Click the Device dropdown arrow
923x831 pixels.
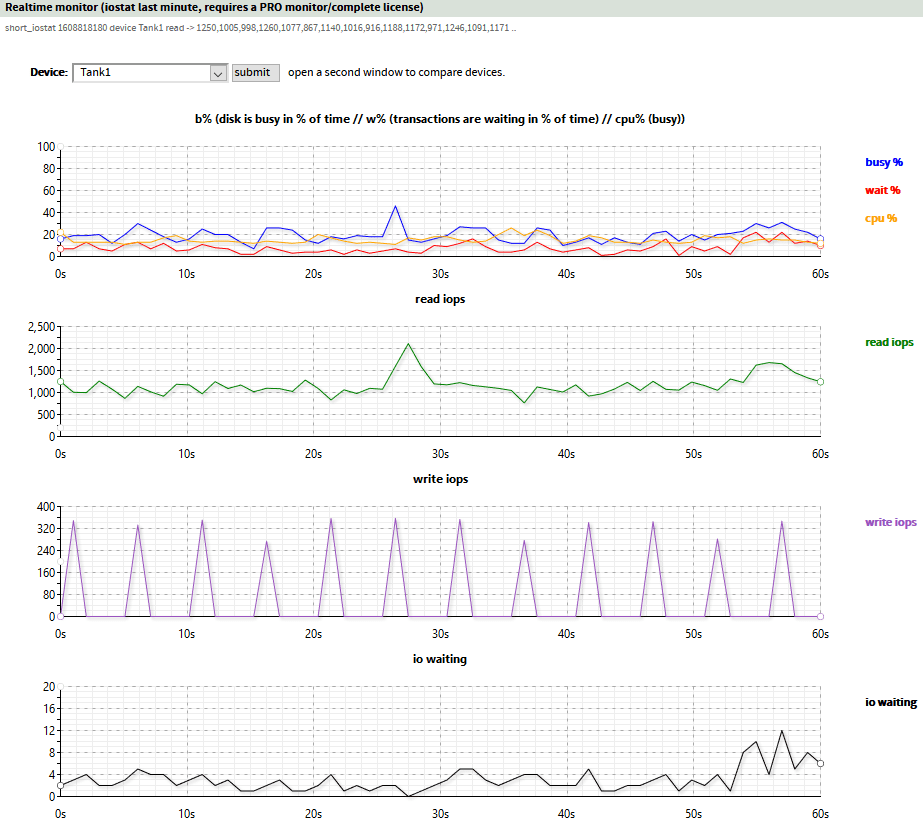(218, 73)
